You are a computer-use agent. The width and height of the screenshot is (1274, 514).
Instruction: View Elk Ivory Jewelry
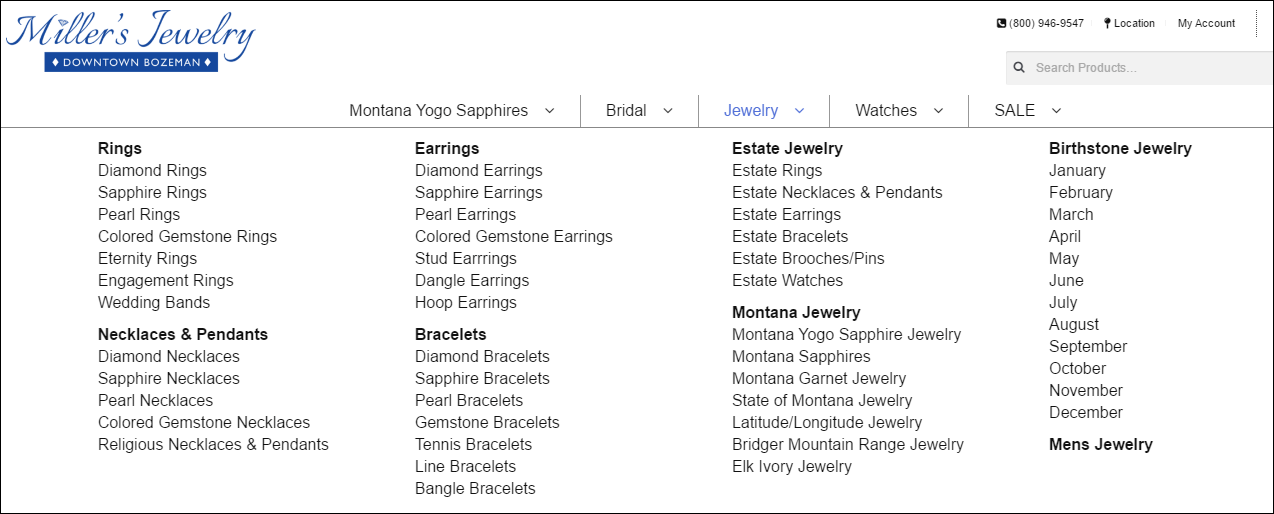click(792, 467)
